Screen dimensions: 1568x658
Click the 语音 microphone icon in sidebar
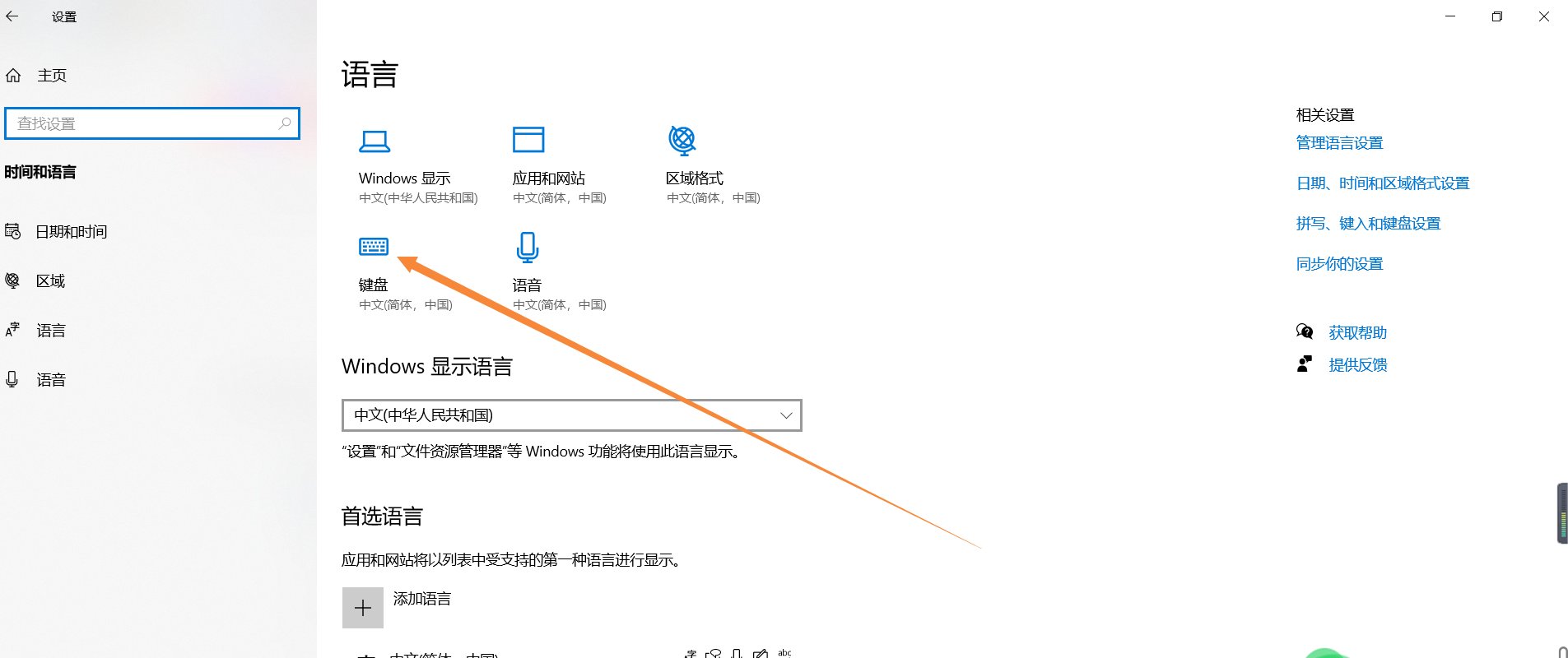pyautogui.click(x=12, y=379)
